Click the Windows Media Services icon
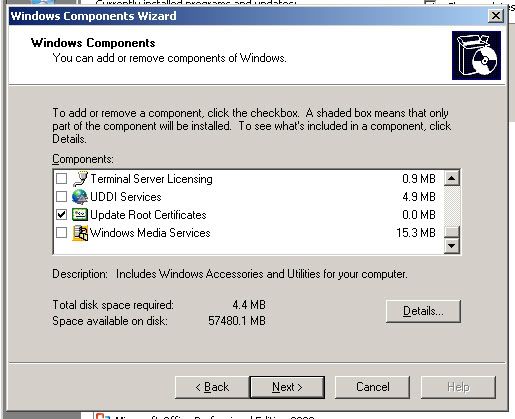Image resolution: width=515 pixels, height=419 pixels. [80, 233]
